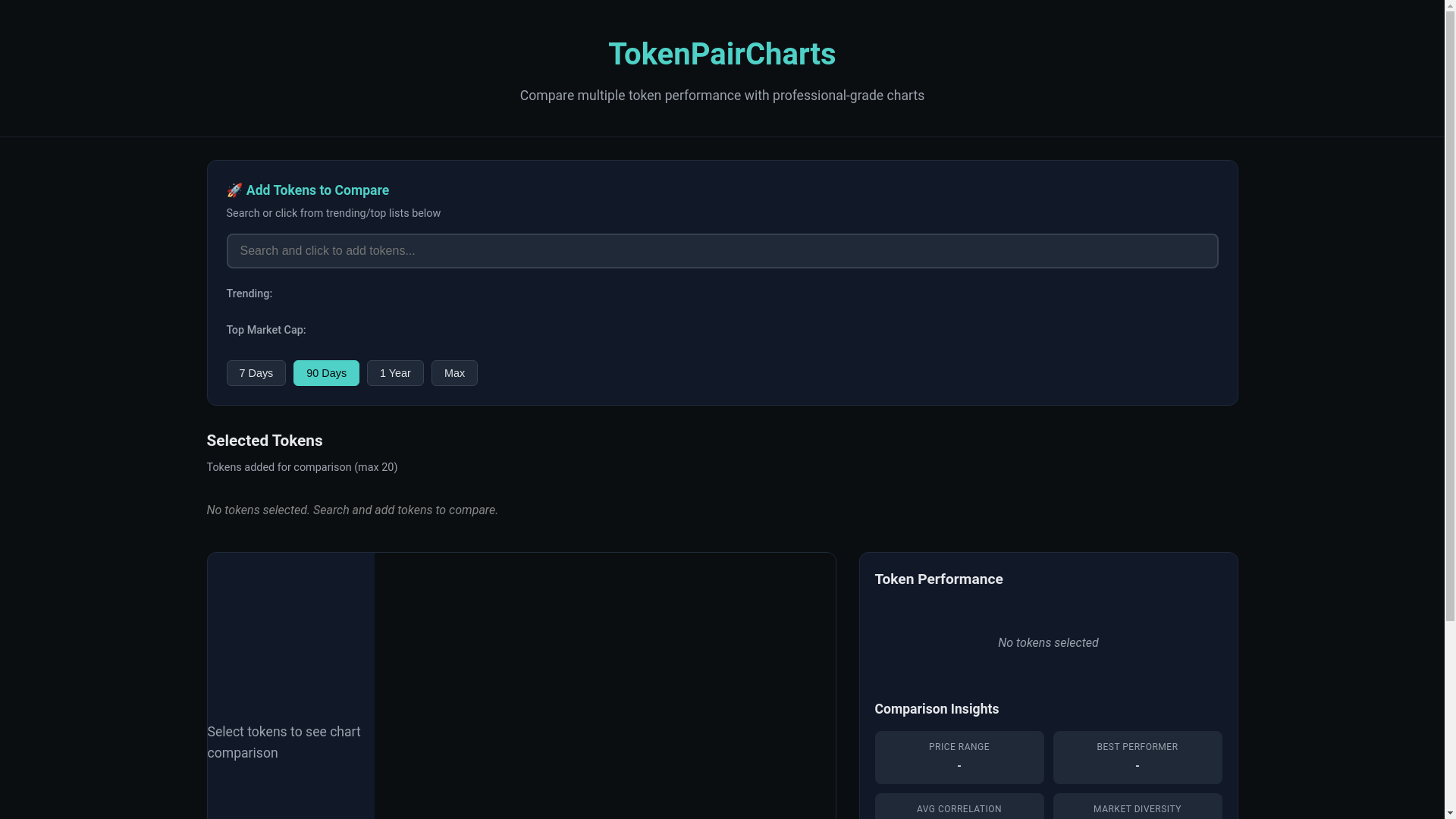Click the Top Market Cap label
The height and width of the screenshot is (819, 1456).
tap(266, 330)
